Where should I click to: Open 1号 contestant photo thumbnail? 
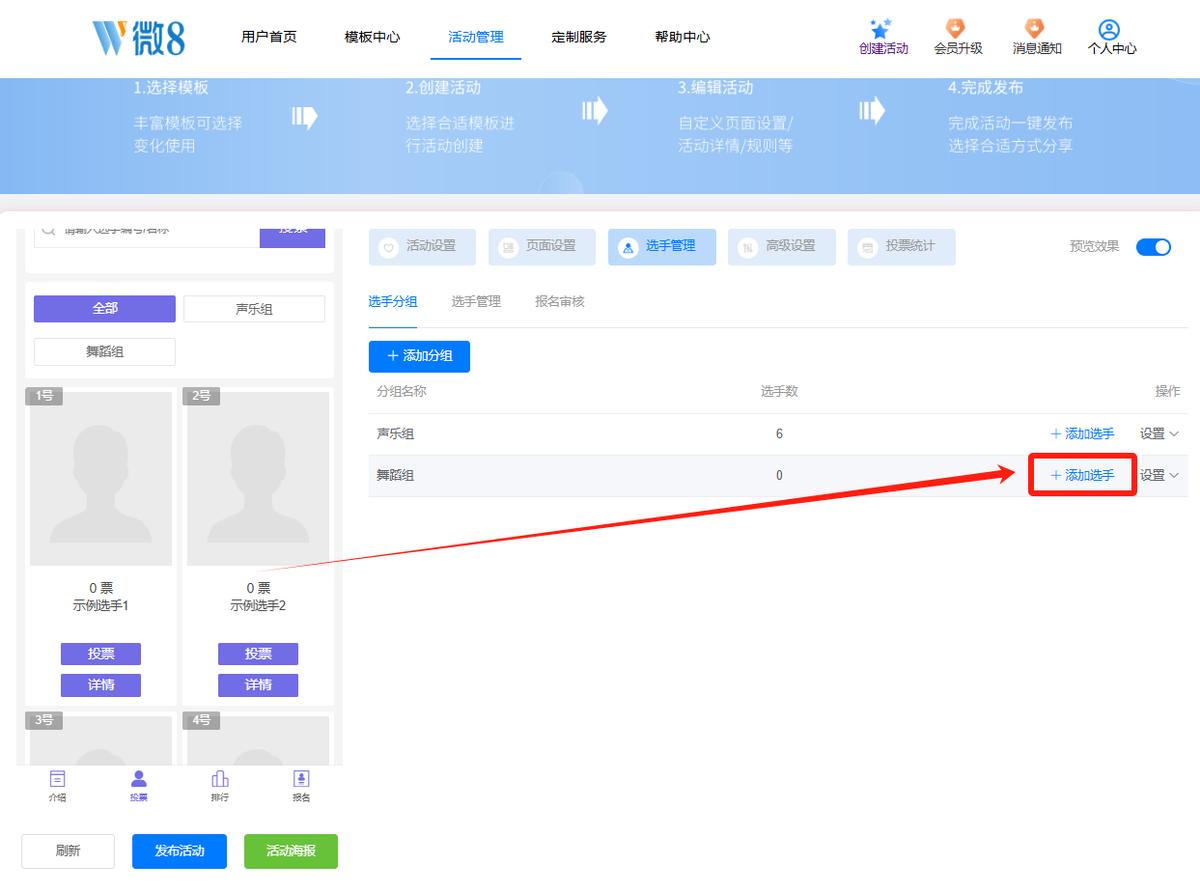tap(101, 479)
